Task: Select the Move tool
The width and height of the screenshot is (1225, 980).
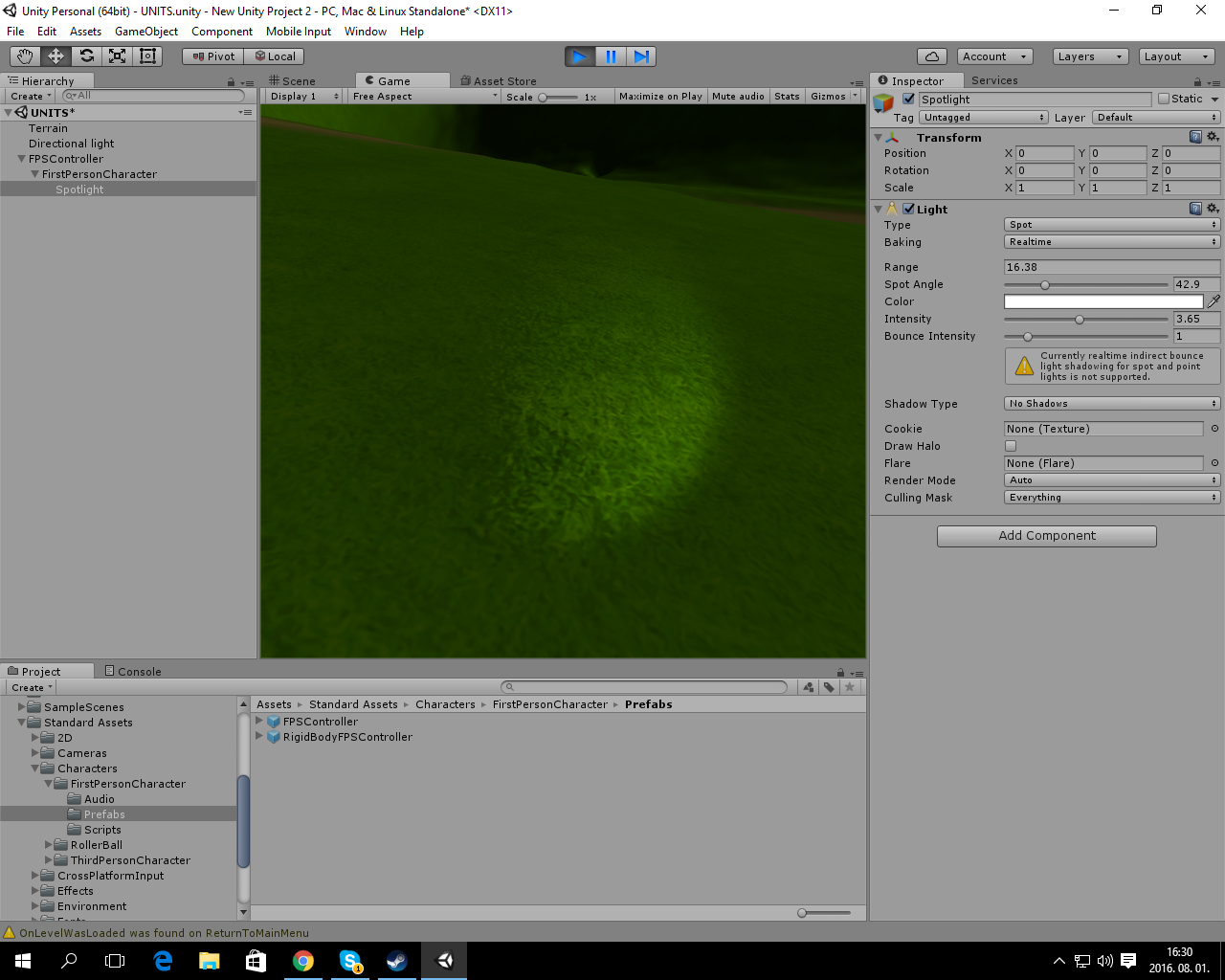Action: coord(56,56)
